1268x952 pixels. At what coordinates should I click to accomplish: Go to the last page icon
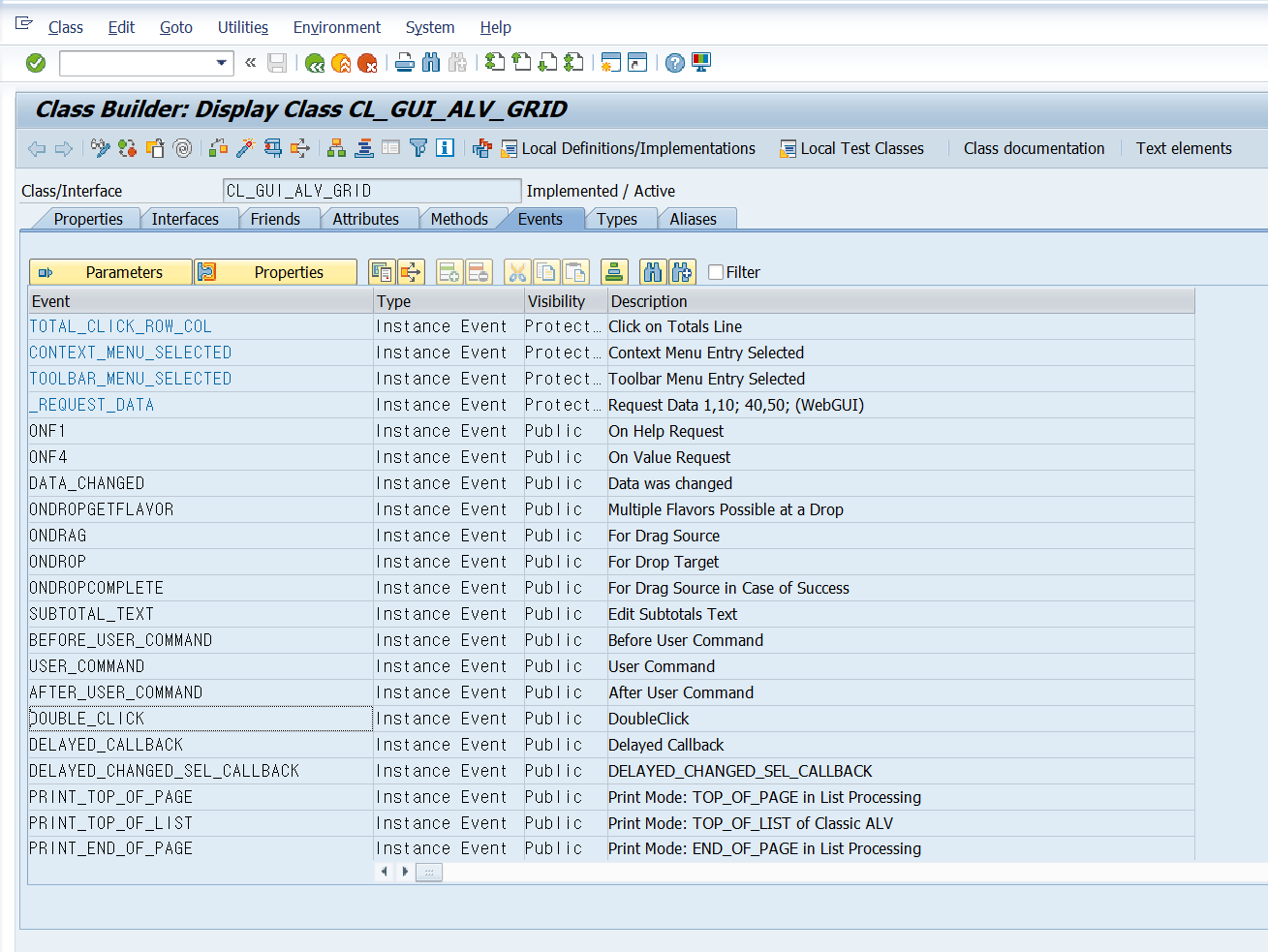573,63
